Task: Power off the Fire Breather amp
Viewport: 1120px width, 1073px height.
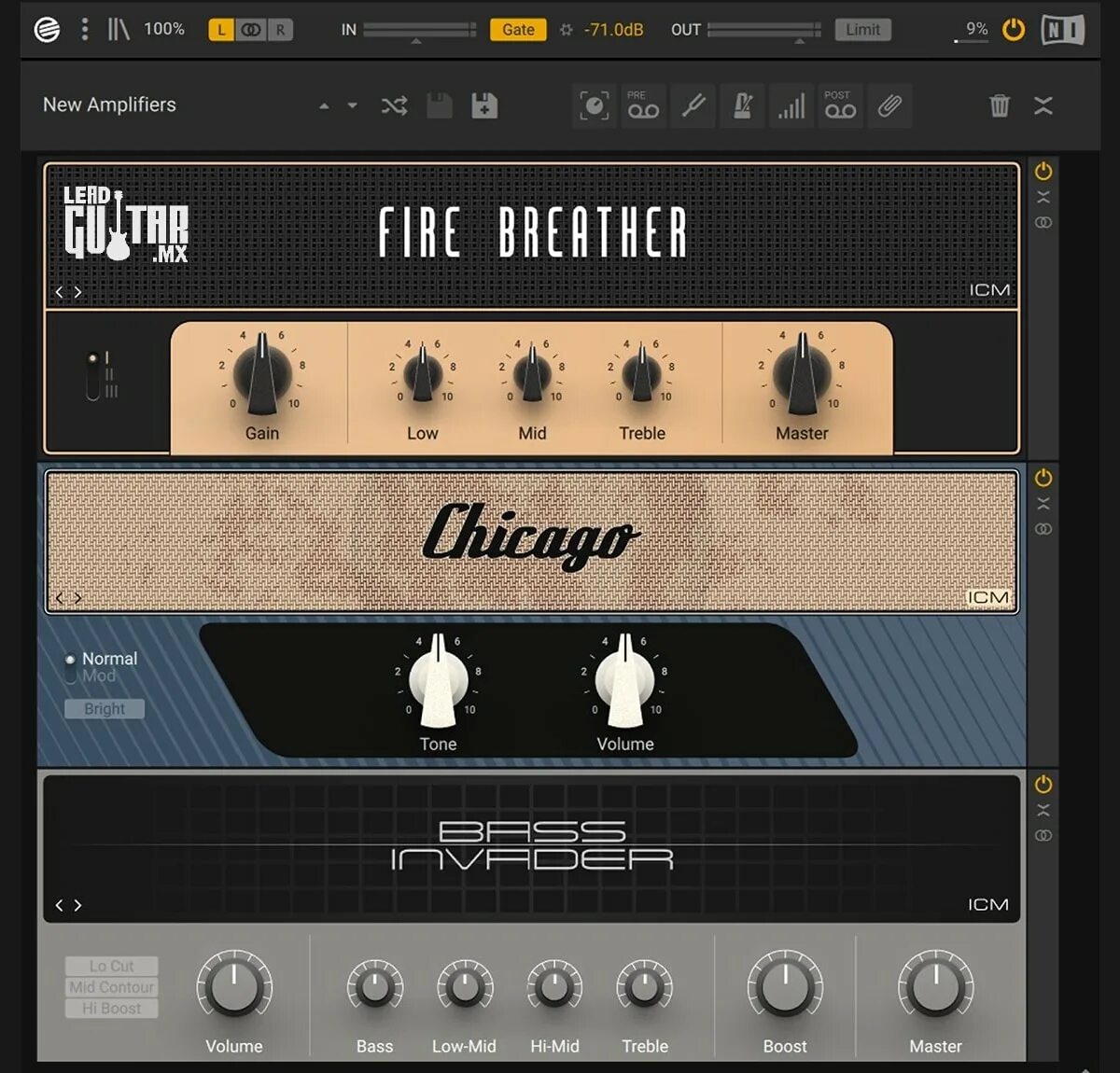Action: tap(1043, 170)
